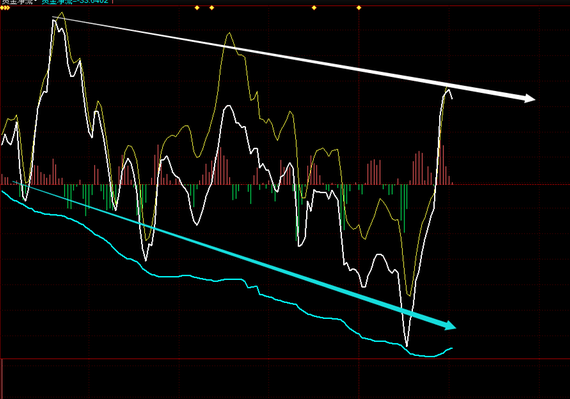Select the last yellow diamond marker on top
The height and width of the screenshot is (399, 570).
(359, 8)
